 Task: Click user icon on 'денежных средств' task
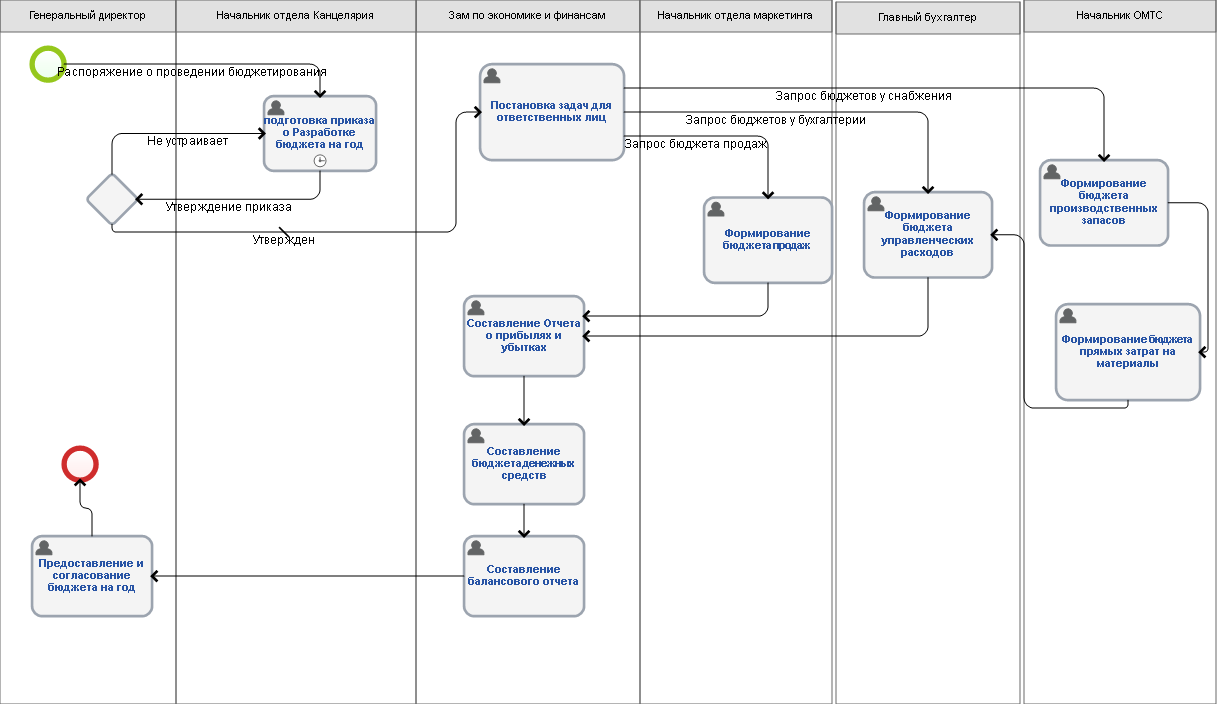pyautogui.click(x=476, y=437)
